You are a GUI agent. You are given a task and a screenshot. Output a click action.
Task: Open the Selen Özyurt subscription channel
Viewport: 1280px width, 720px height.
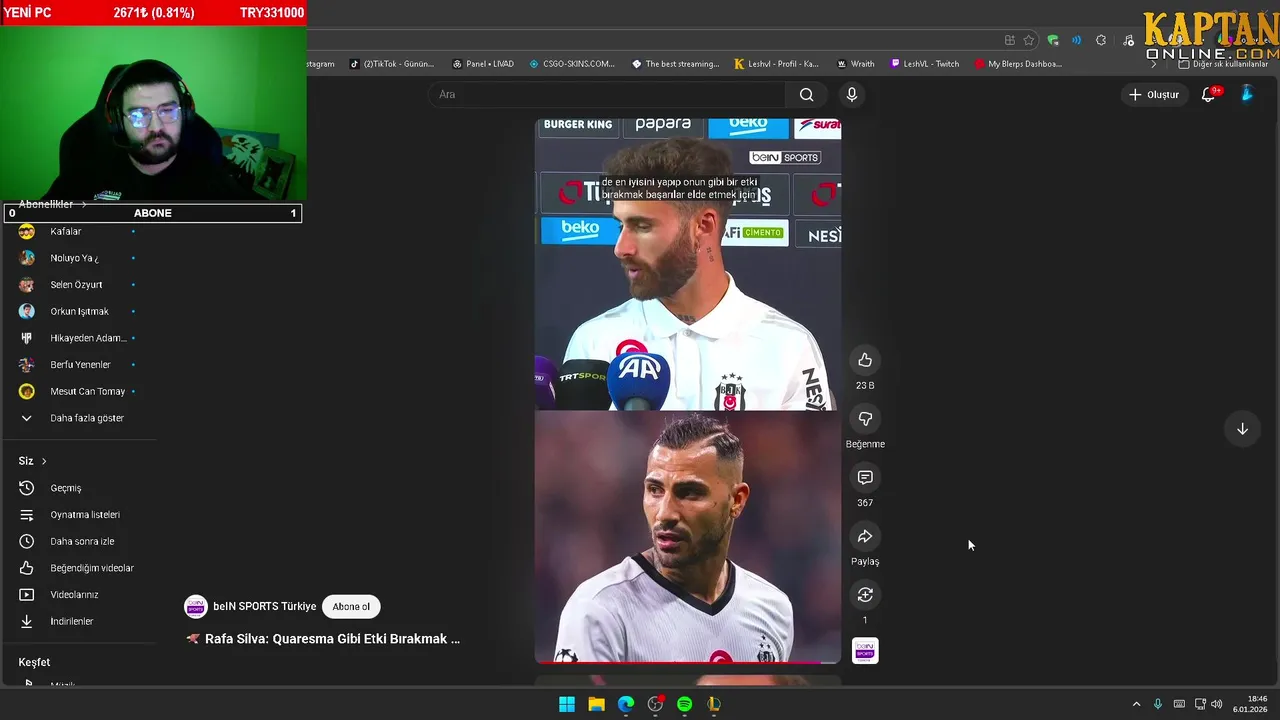point(78,285)
